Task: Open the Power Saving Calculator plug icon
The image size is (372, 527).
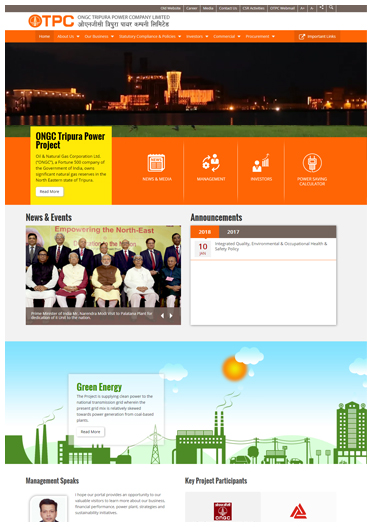Action: click(x=312, y=163)
